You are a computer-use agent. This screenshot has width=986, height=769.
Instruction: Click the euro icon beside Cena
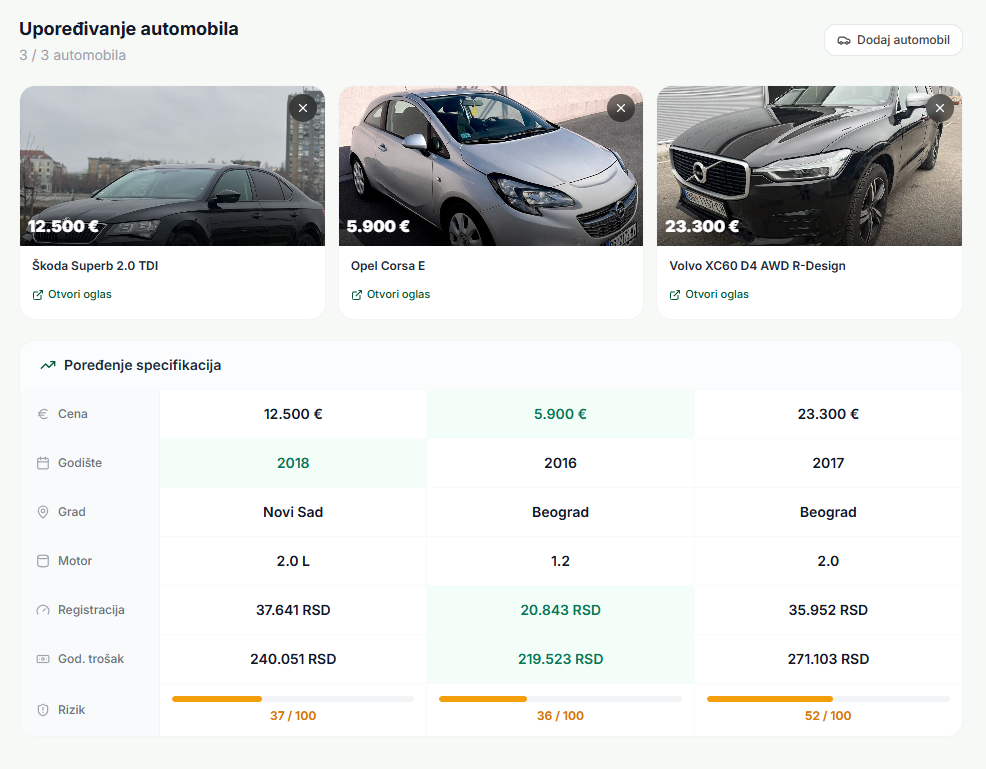(43, 414)
